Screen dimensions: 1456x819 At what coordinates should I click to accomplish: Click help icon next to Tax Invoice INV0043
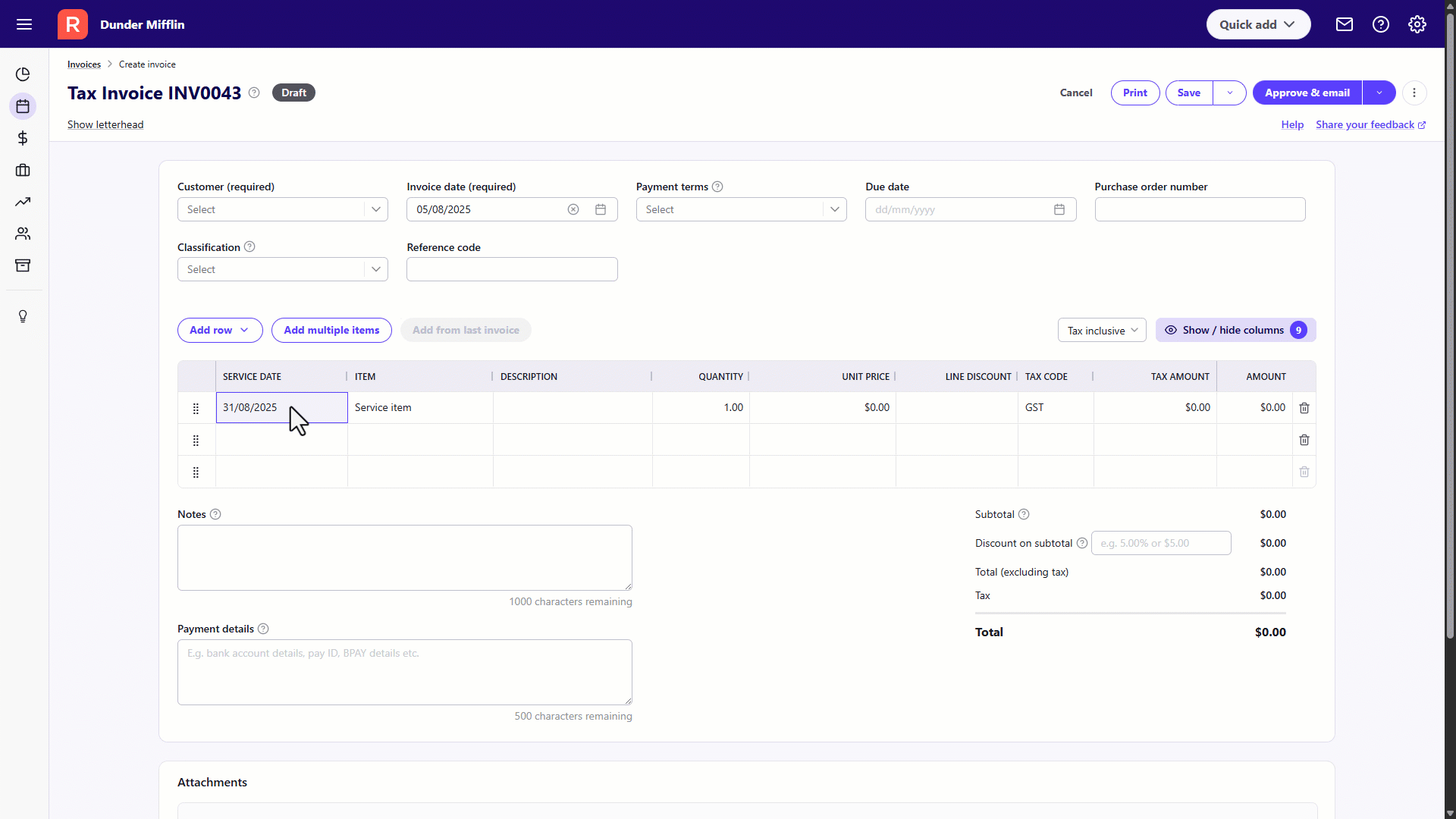coord(254,93)
